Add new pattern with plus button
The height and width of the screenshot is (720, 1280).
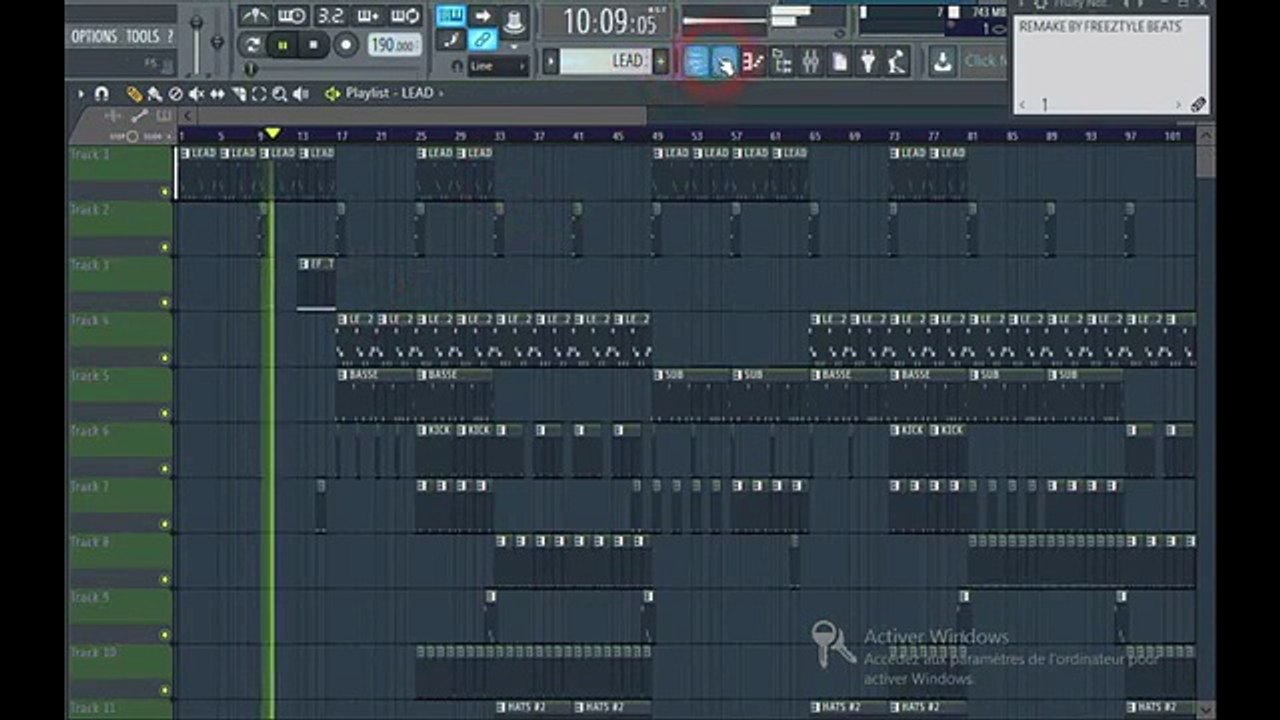[660, 61]
